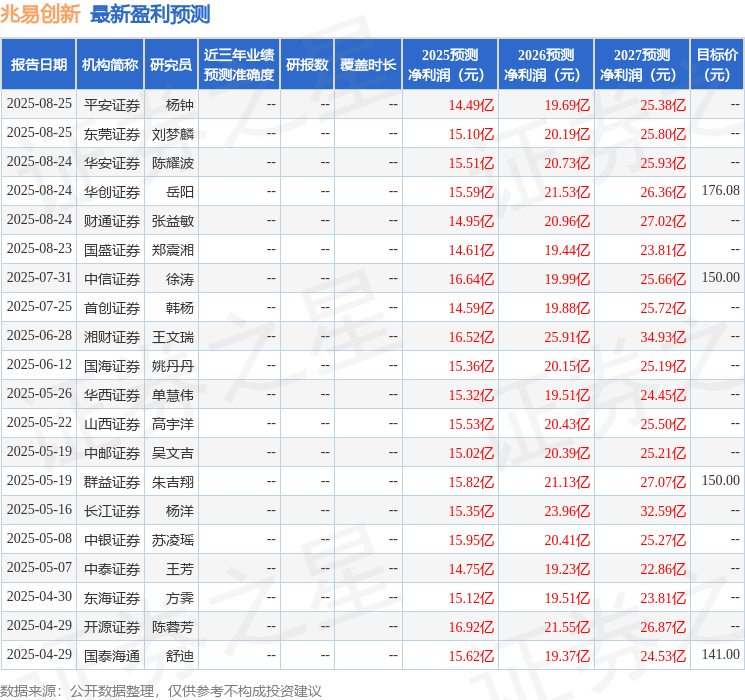This screenshot has width=745, height=700.
Task: Open the 平安证券 institution entry
Action: pos(111,105)
